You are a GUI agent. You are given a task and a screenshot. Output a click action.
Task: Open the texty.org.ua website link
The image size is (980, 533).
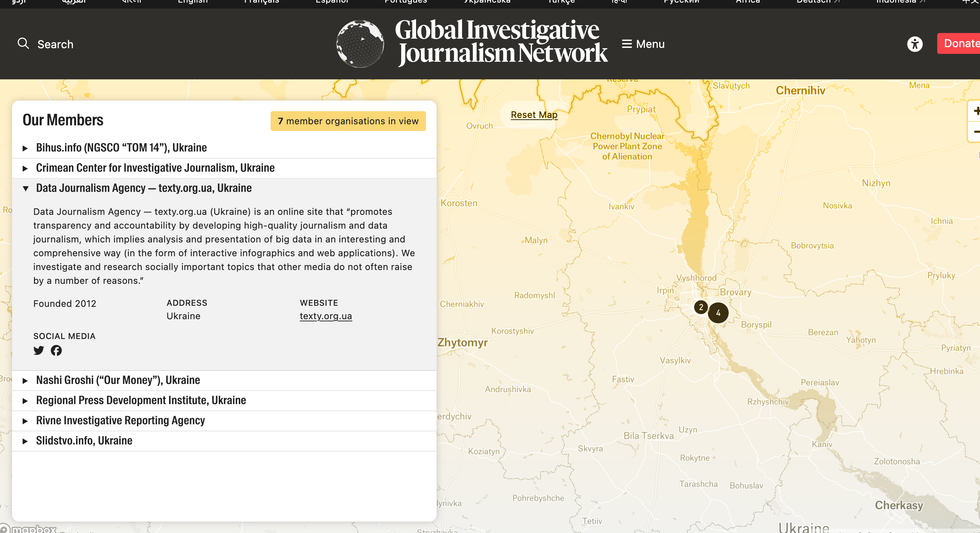point(326,316)
